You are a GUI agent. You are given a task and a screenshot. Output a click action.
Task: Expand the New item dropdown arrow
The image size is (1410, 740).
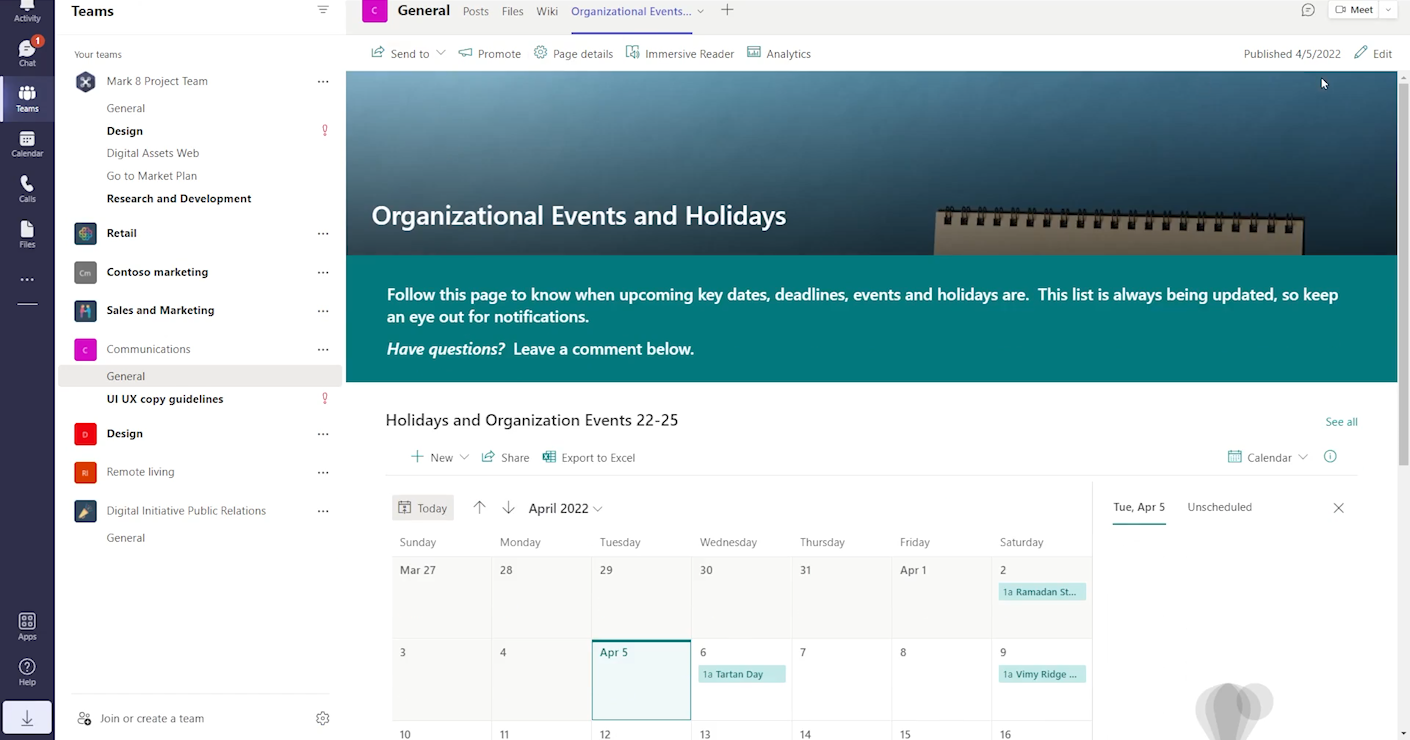(464, 457)
